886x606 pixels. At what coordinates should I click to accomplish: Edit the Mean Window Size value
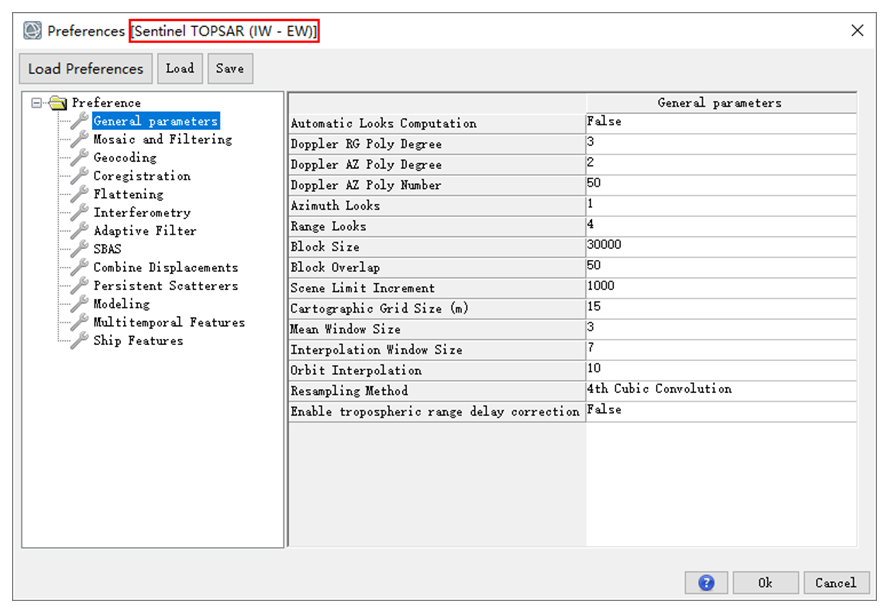721,328
